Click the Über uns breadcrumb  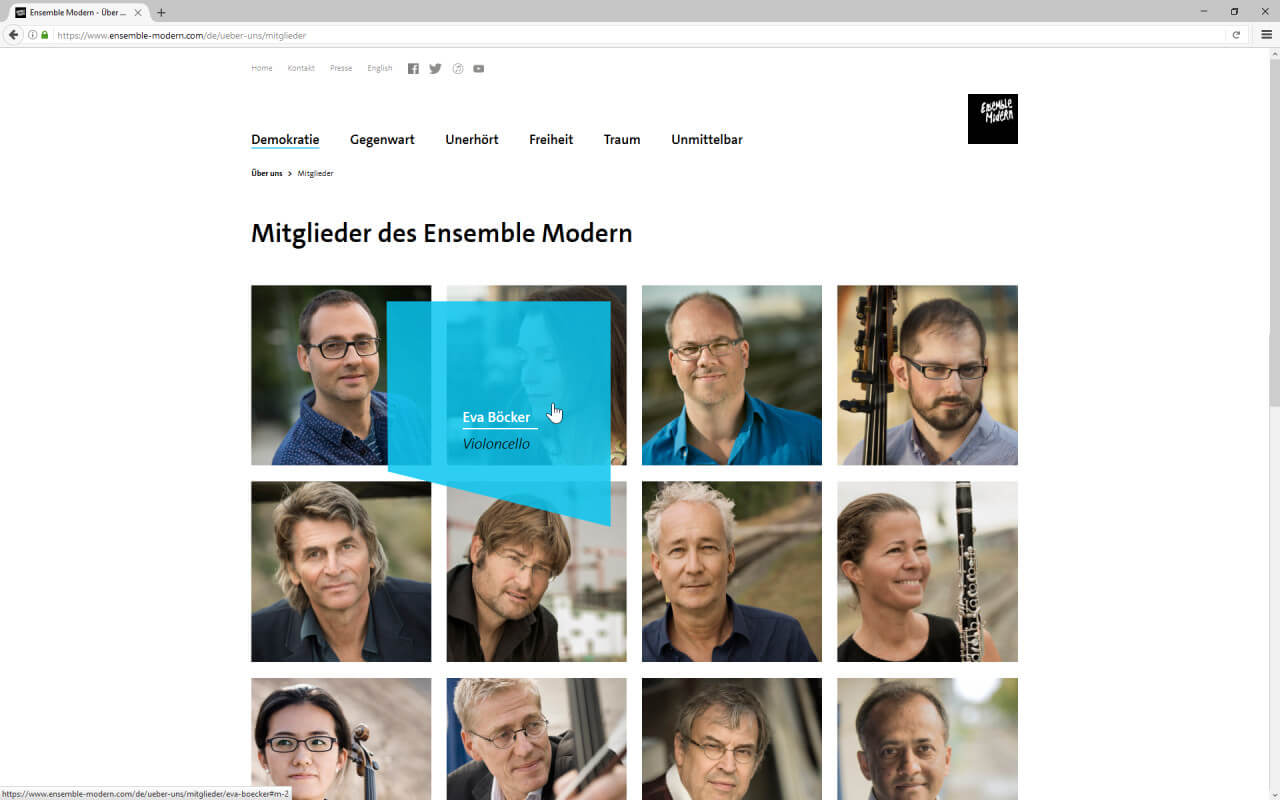267,174
